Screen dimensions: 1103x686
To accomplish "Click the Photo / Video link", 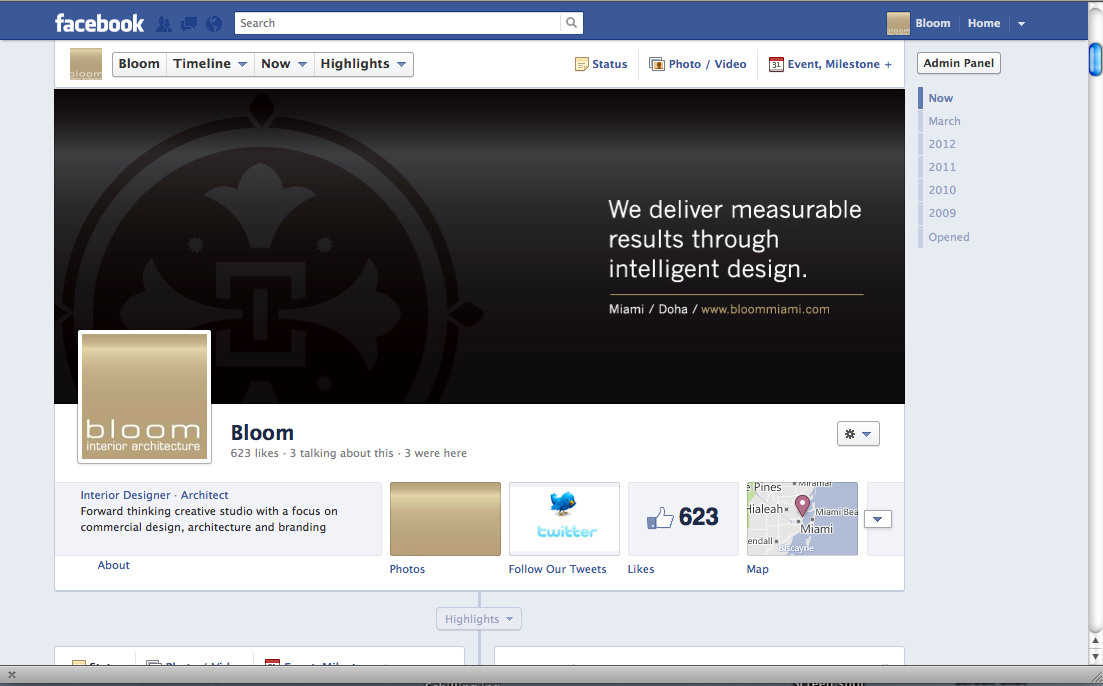I will click(x=707, y=64).
